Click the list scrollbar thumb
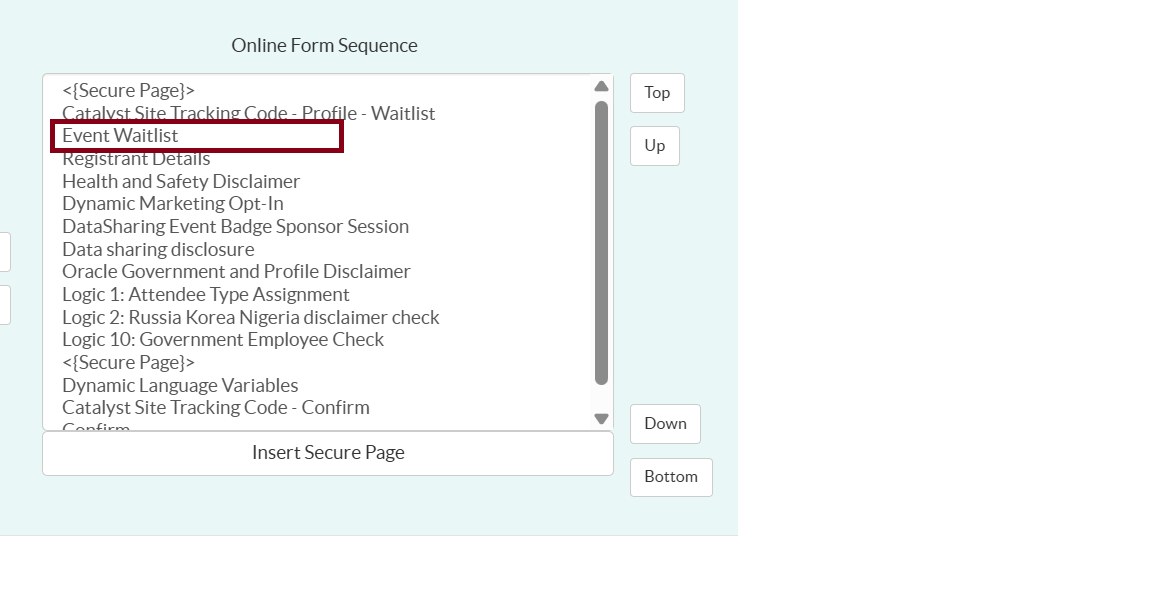This screenshot has width=1173, height=591. coord(601,242)
